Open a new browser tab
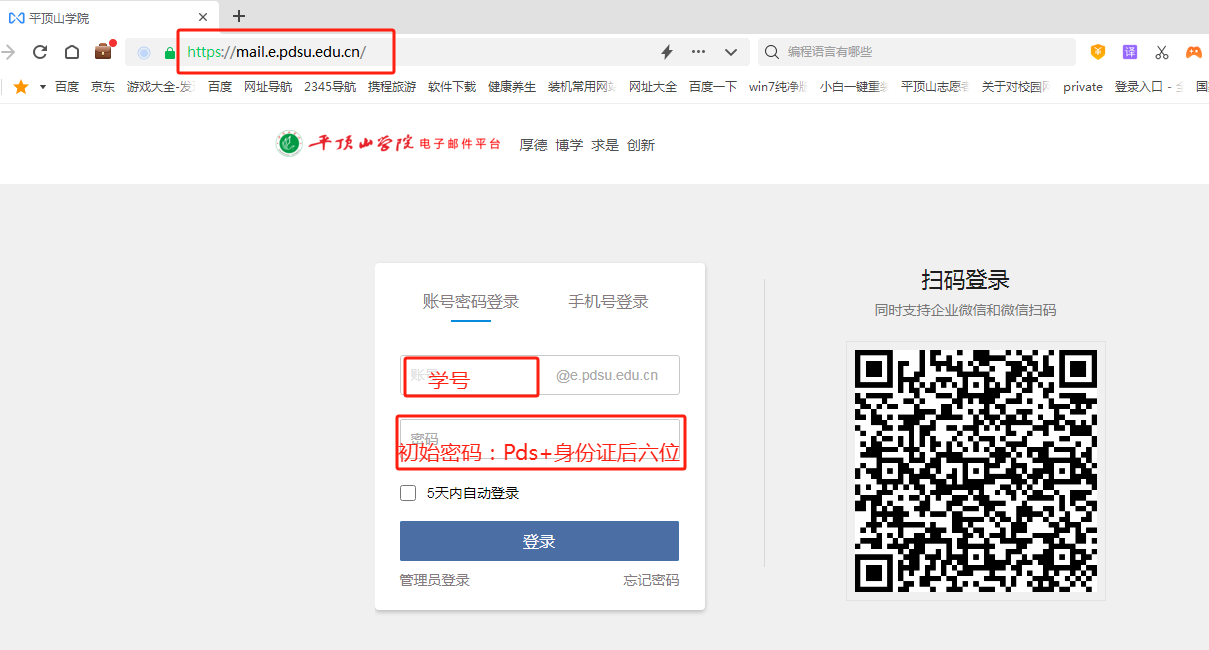Viewport: 1209px width, 650px height. [239, 16]
